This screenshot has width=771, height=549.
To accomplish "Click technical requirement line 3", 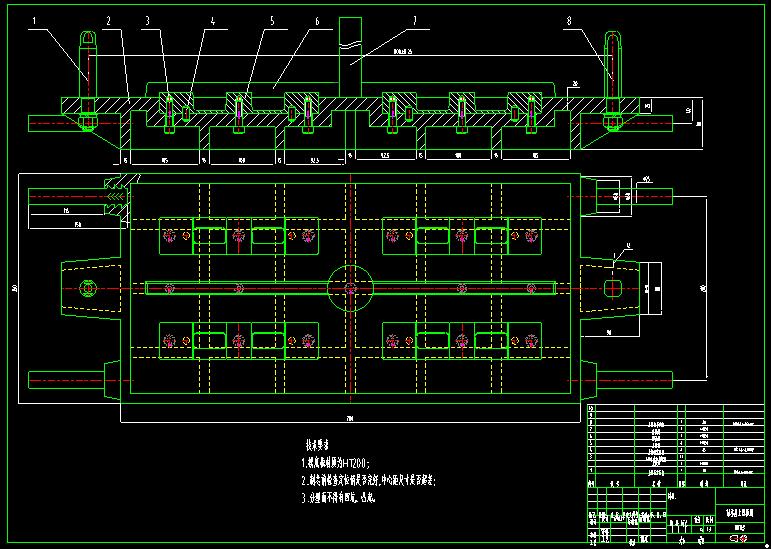I will click(x=338, y=498).
